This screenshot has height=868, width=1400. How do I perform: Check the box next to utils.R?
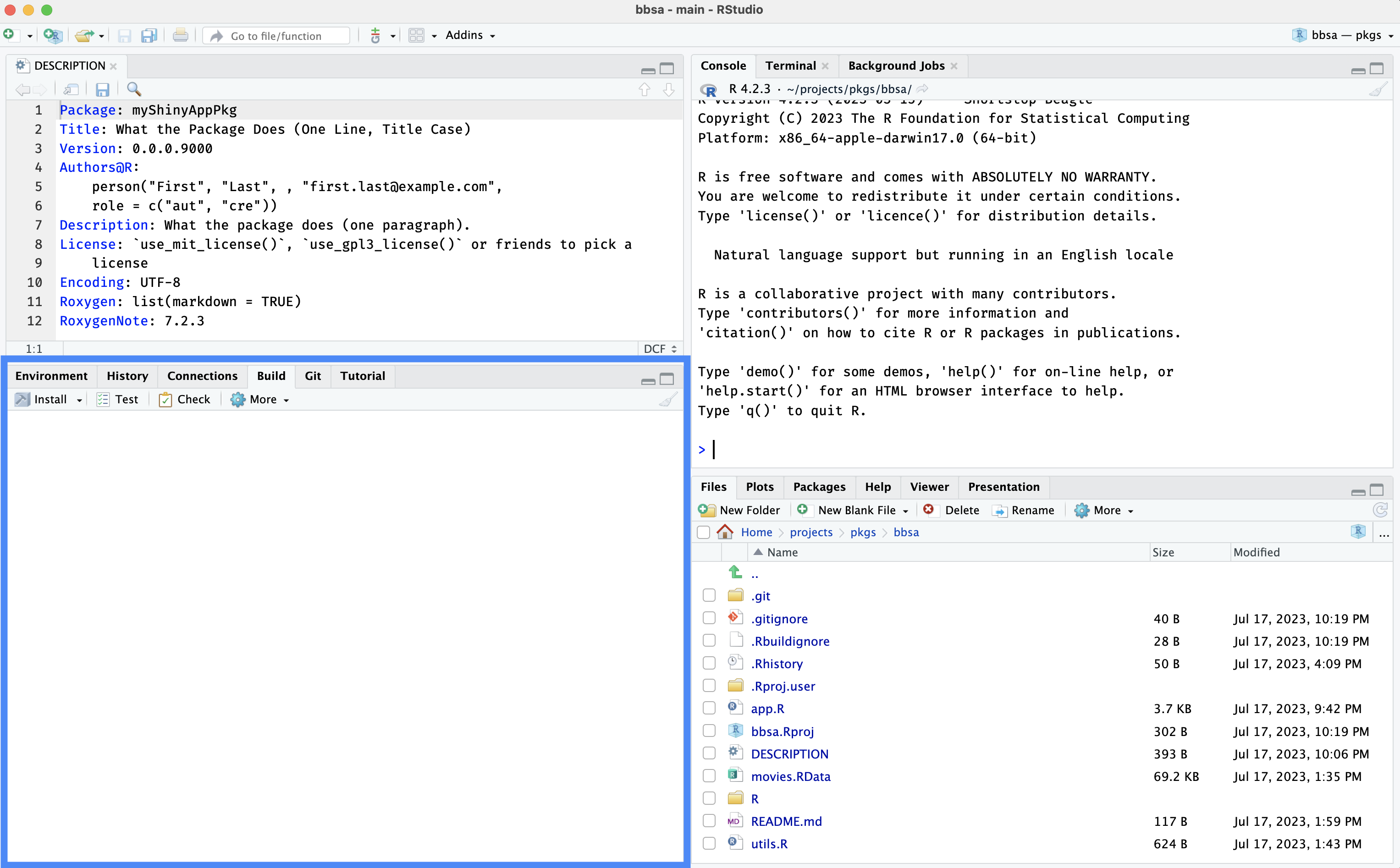[x=709, y=843]
